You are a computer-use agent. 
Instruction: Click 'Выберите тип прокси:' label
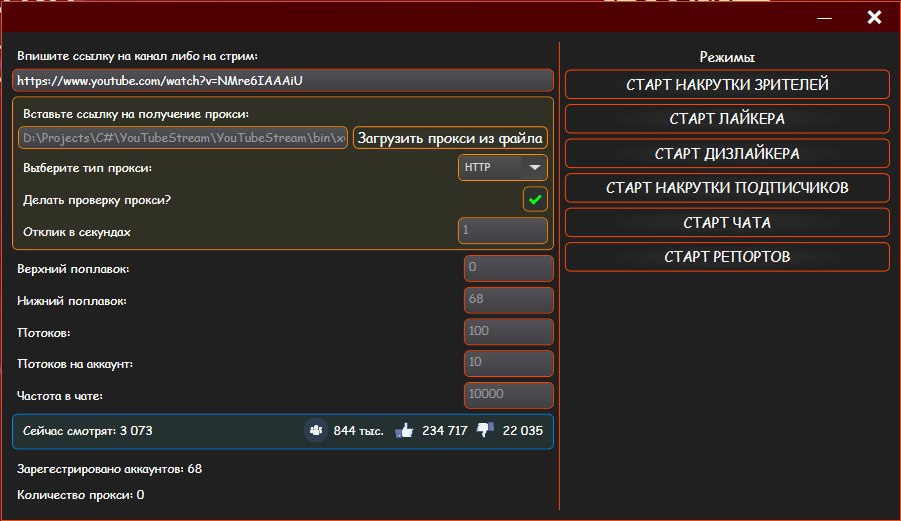pos(87,168)
